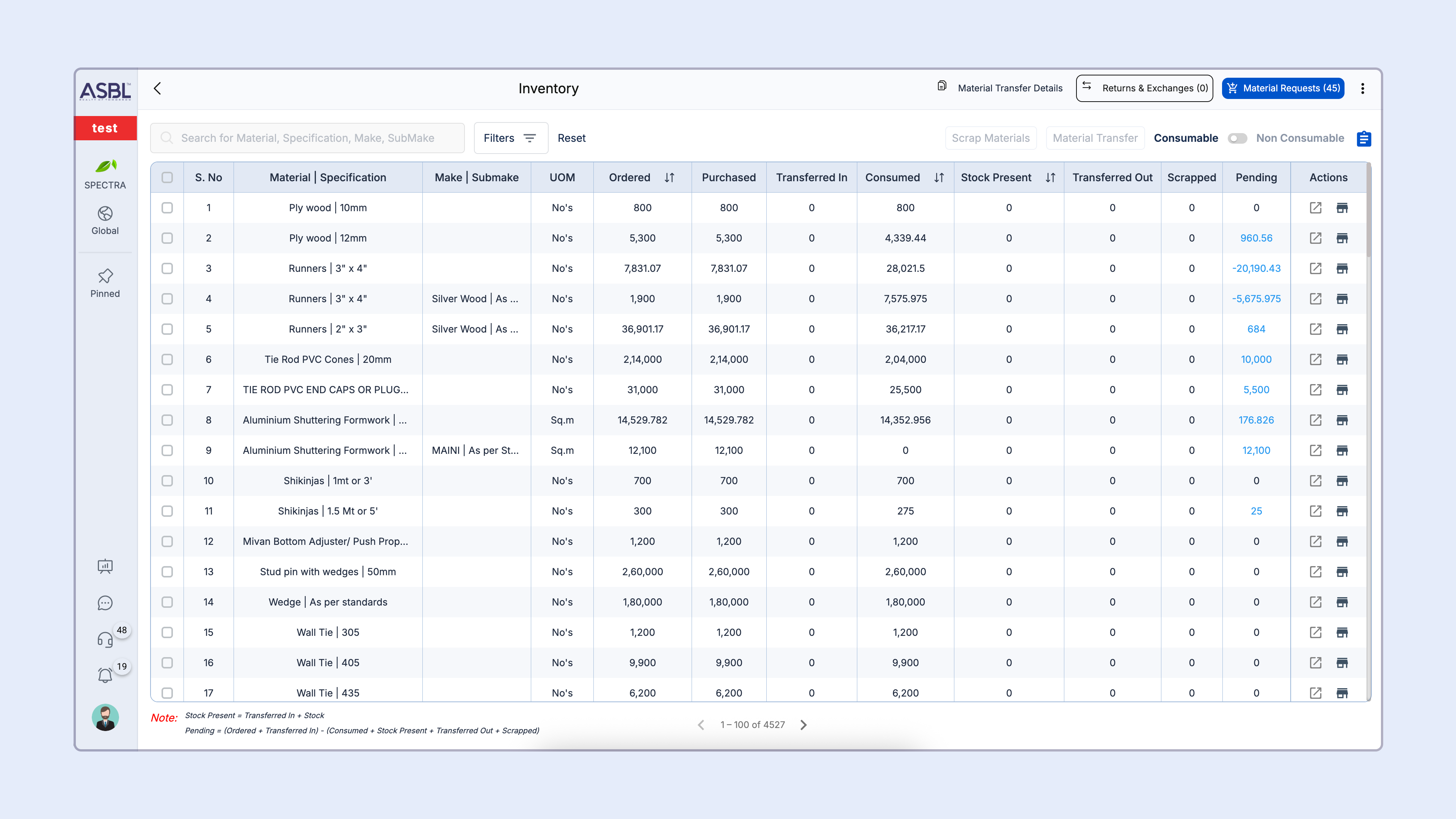This screenshot has width=1456, height=819.
Task: Open the analytics presentation icon in sidebar
Action: (105, 567)
